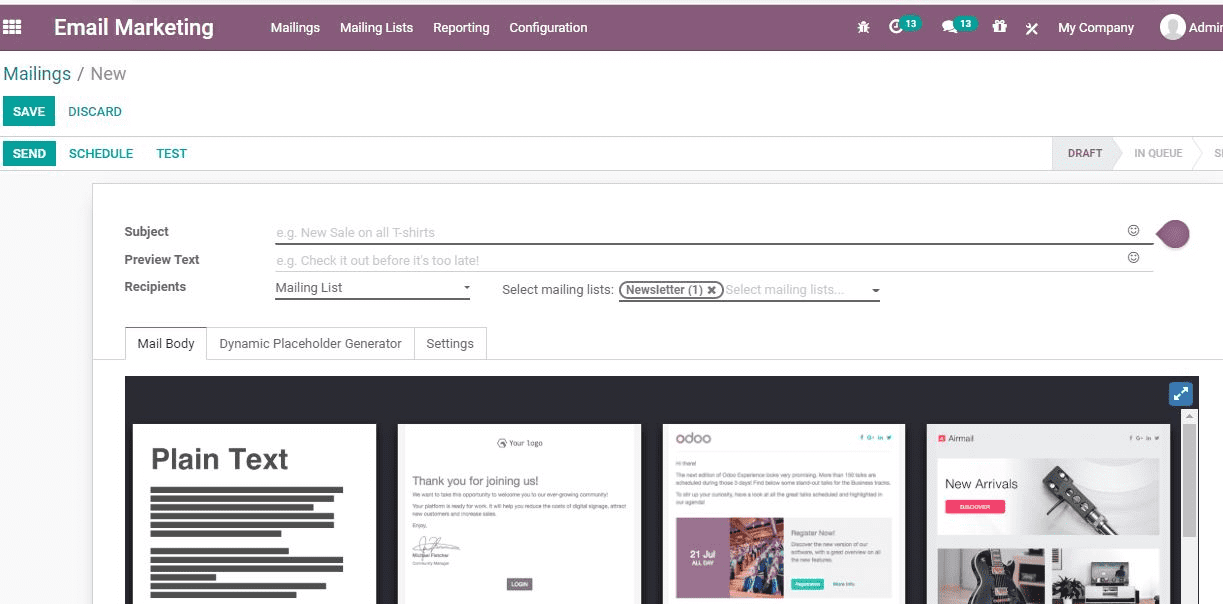
Task: Click the Preview Text input field
Action: (698, 260)
